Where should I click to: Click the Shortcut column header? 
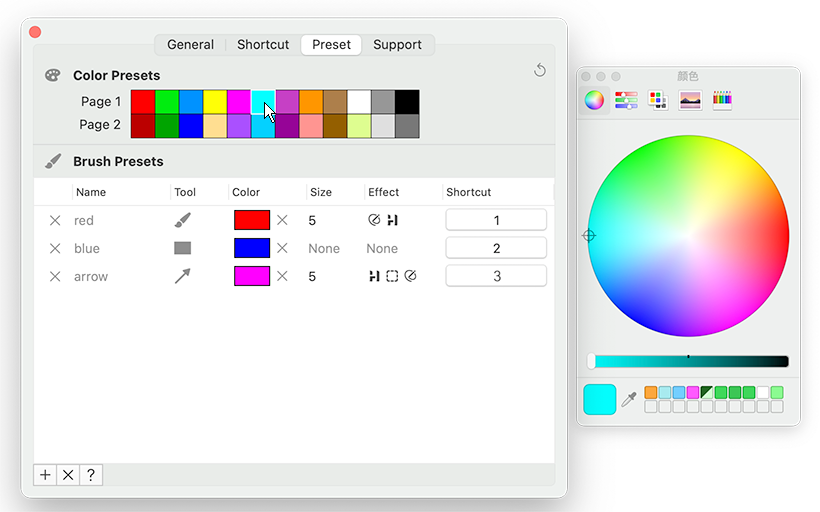click(469, 192)
